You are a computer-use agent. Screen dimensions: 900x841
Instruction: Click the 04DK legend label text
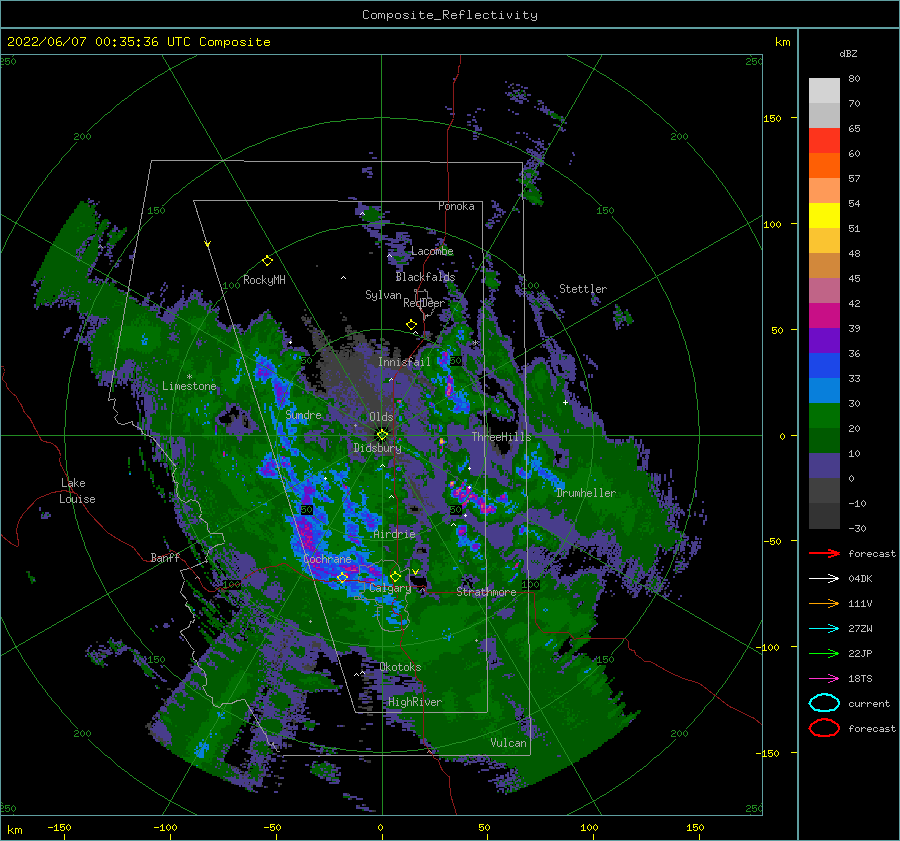point(860,579)
